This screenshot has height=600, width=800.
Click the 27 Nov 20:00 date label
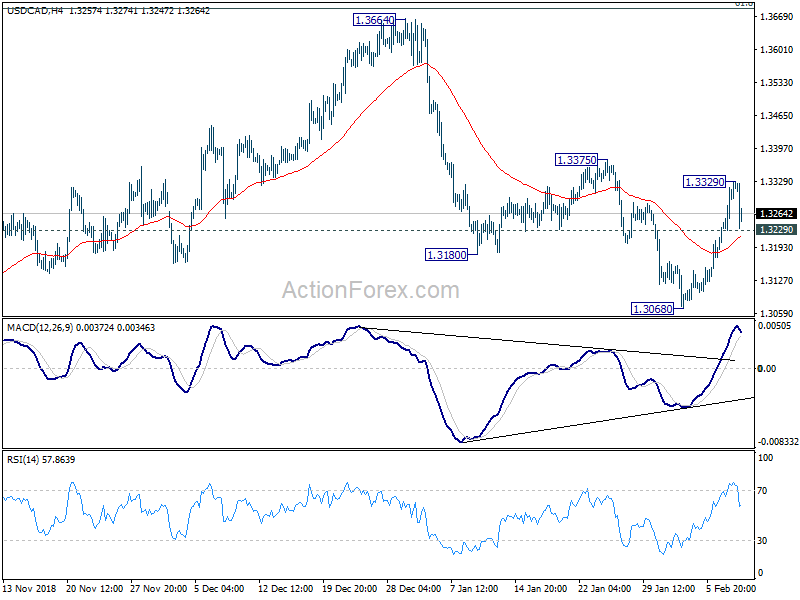159,588
